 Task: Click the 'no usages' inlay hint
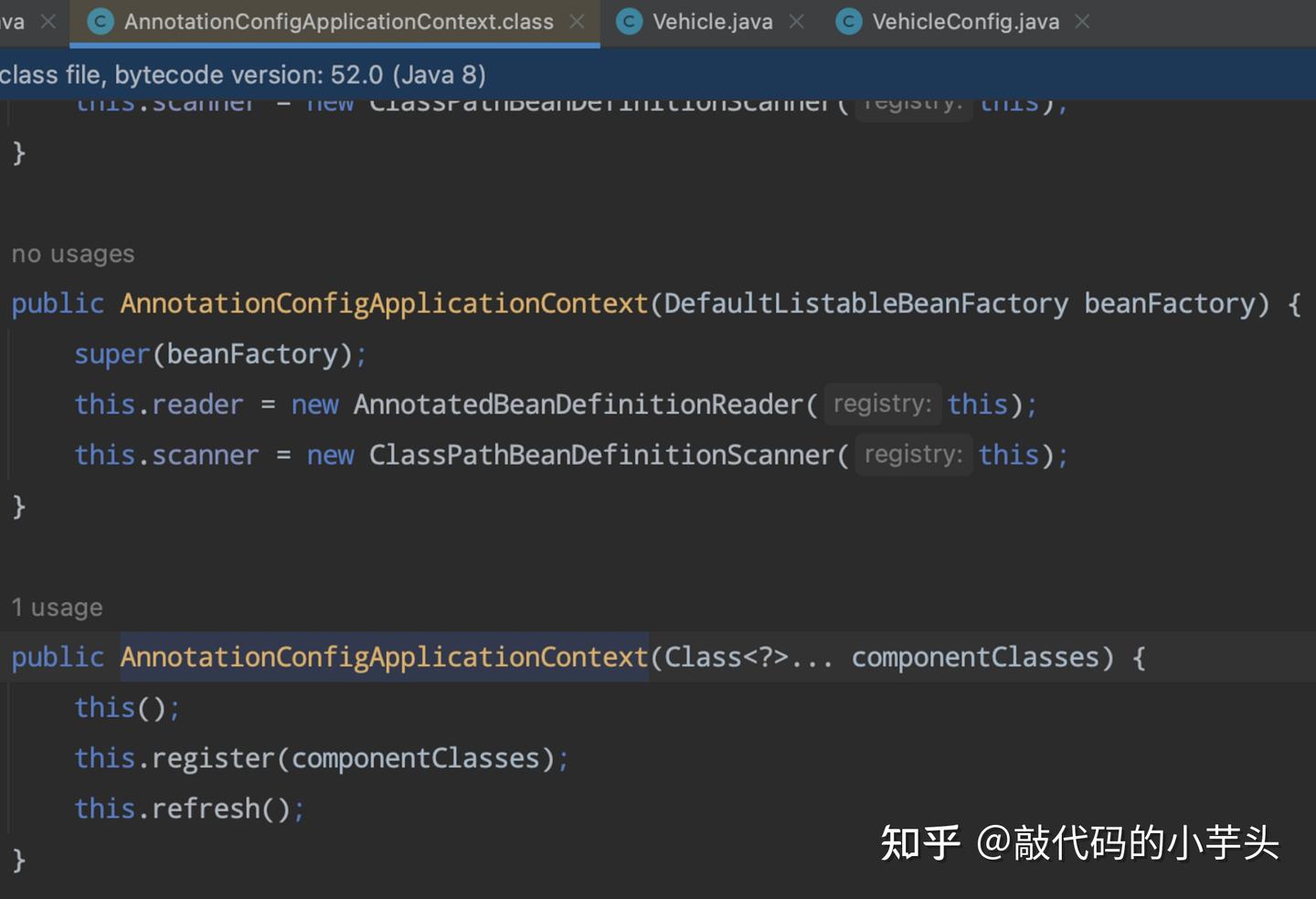point(73,253)
